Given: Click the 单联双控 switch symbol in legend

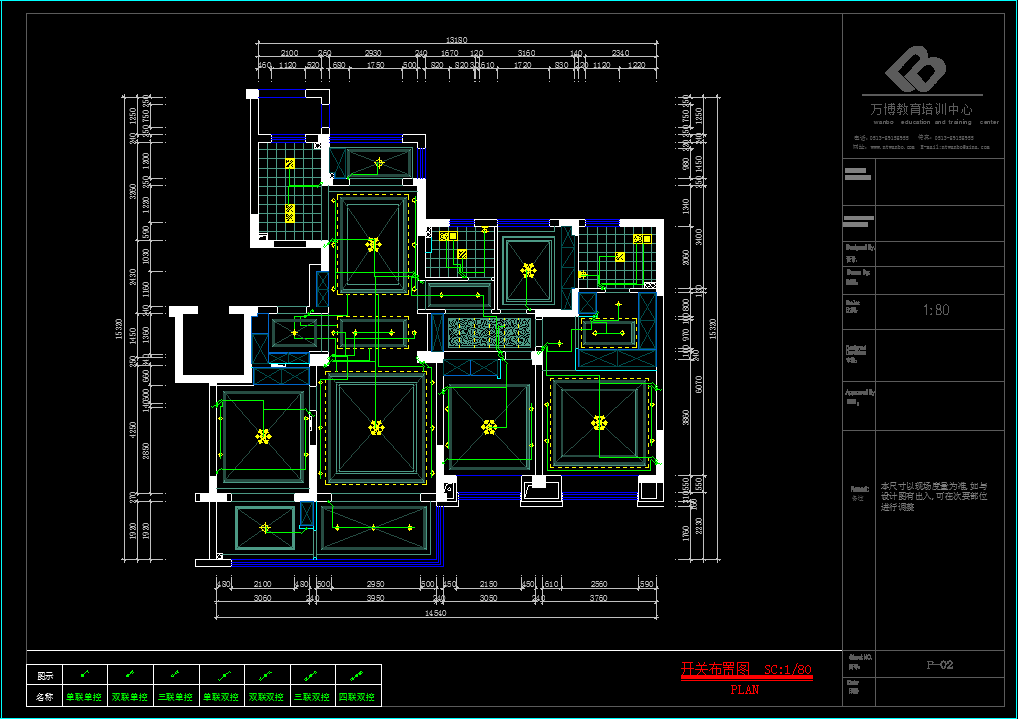Looking at the screenshot, I should pyautogui.click(x=223, y=674).
